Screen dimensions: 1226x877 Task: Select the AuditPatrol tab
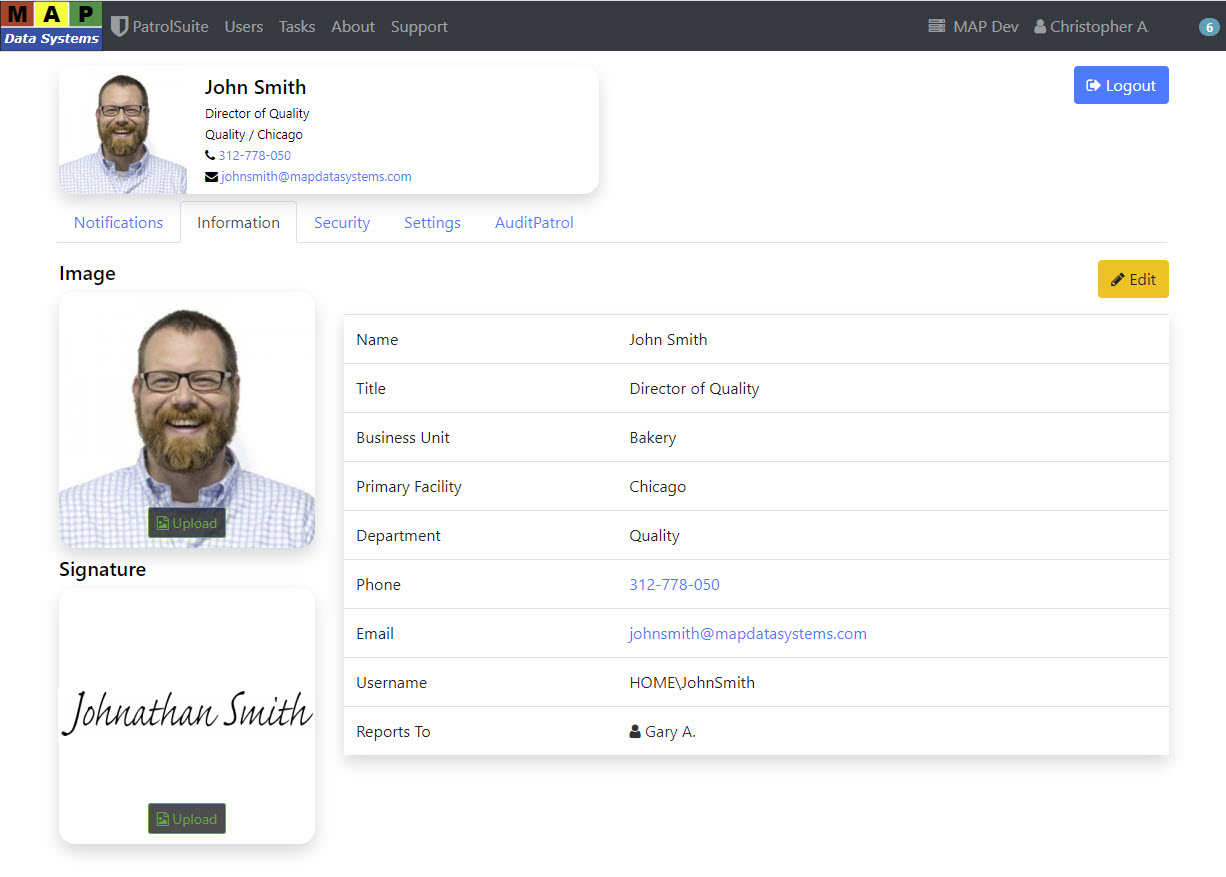pyautogui.click(x=534, y=223)
